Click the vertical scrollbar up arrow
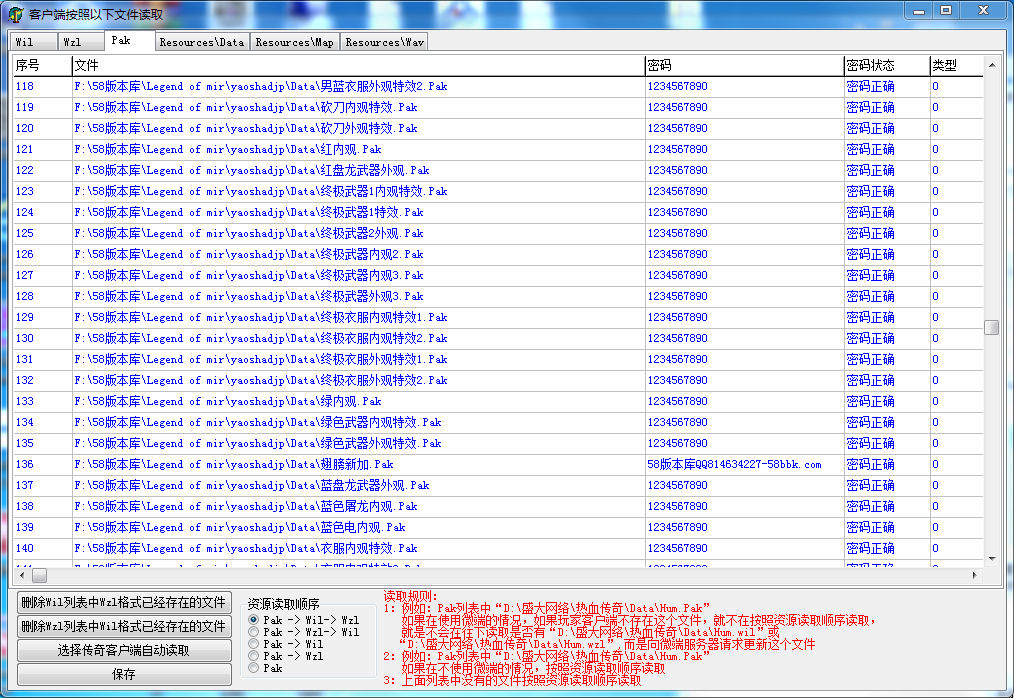 [x=991, y=65]
